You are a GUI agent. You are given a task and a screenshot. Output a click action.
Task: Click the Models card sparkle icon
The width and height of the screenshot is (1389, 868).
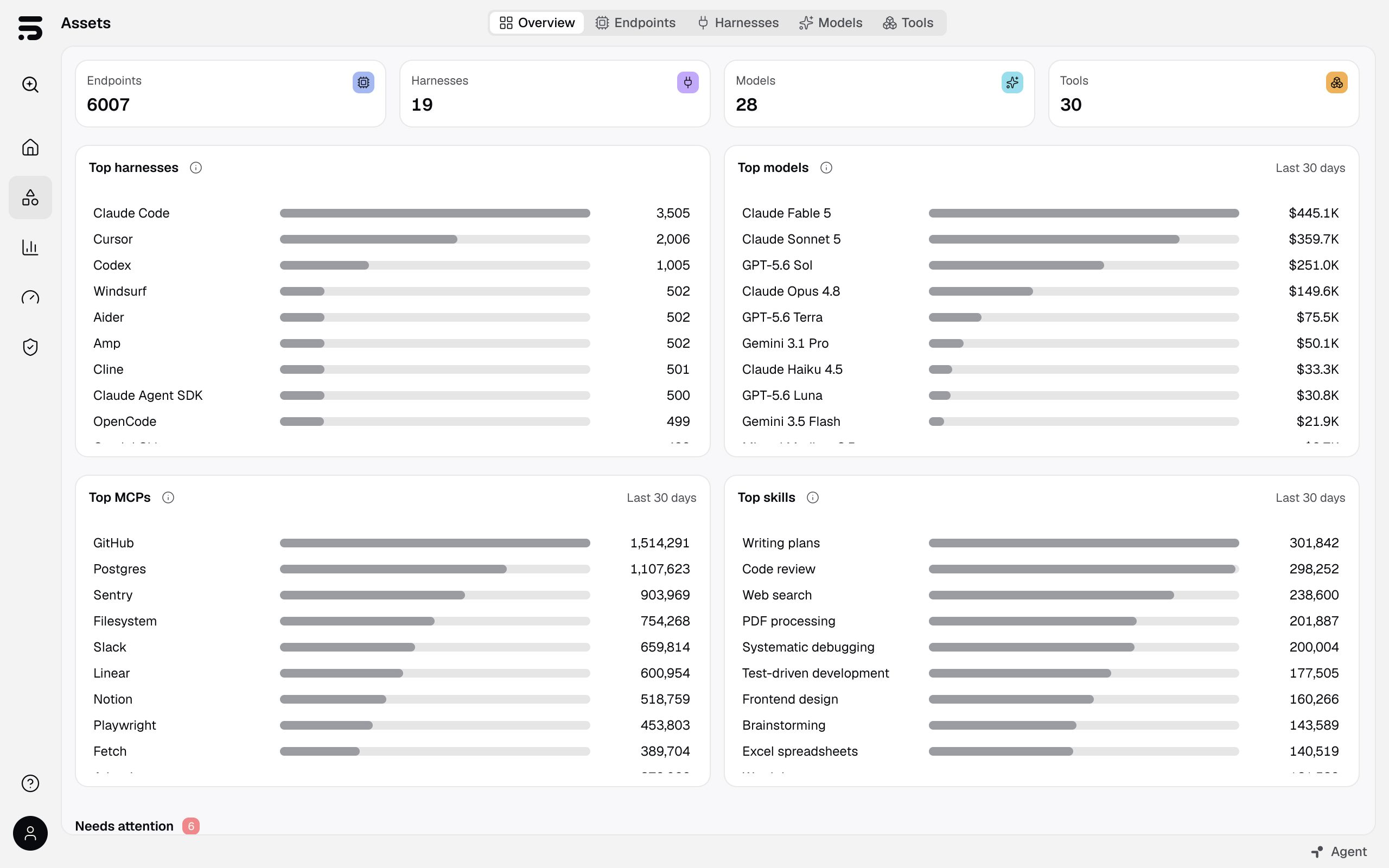click(1012, 82)
